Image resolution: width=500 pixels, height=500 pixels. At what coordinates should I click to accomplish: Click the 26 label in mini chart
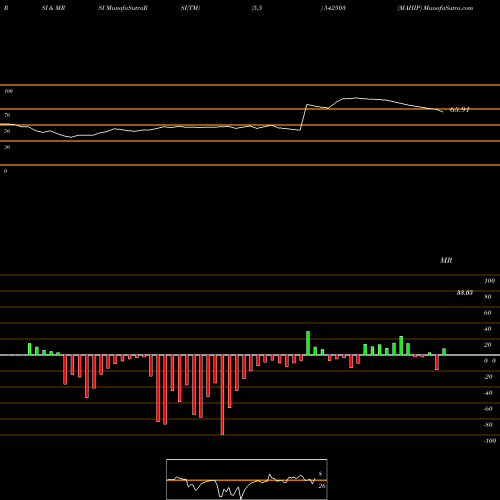pos(322,486)
